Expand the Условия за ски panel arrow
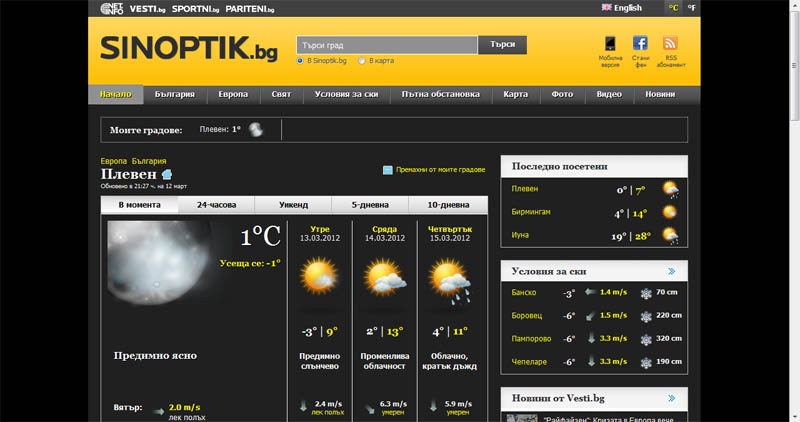The width and height of the screenshot is (800, 422). pos(671,271)
